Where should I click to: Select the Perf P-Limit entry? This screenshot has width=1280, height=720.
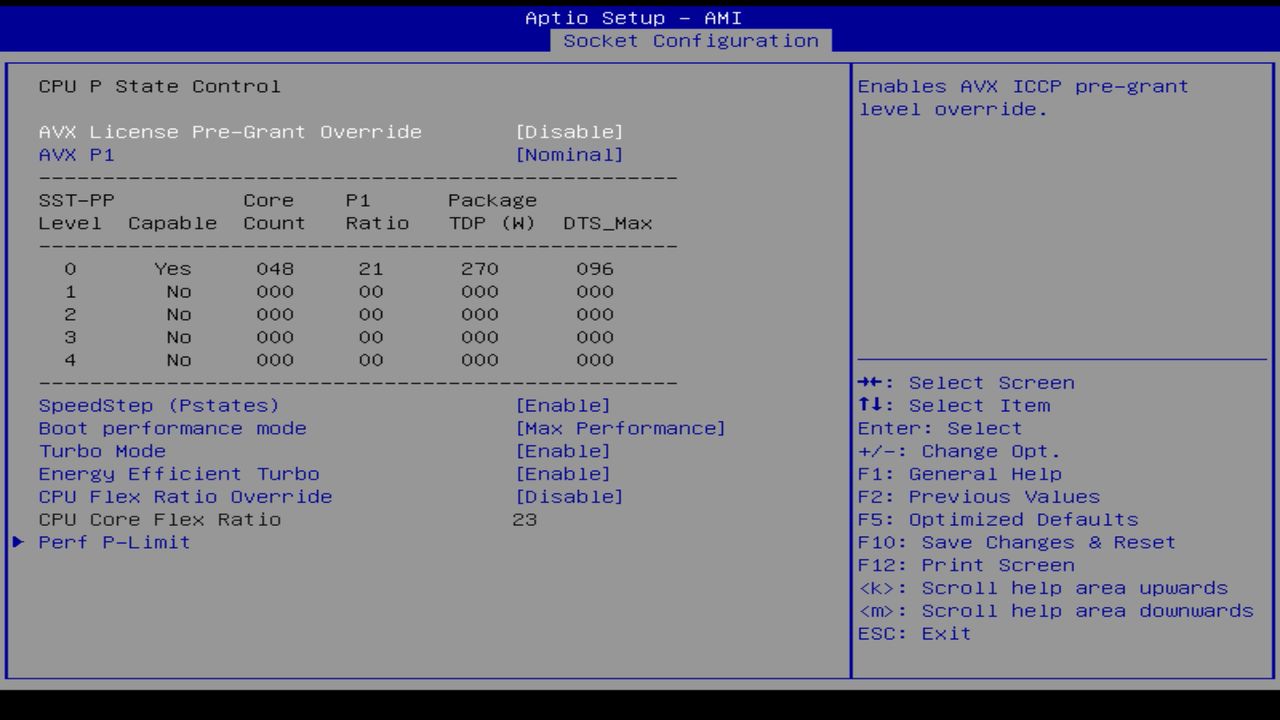pos(113,542)
